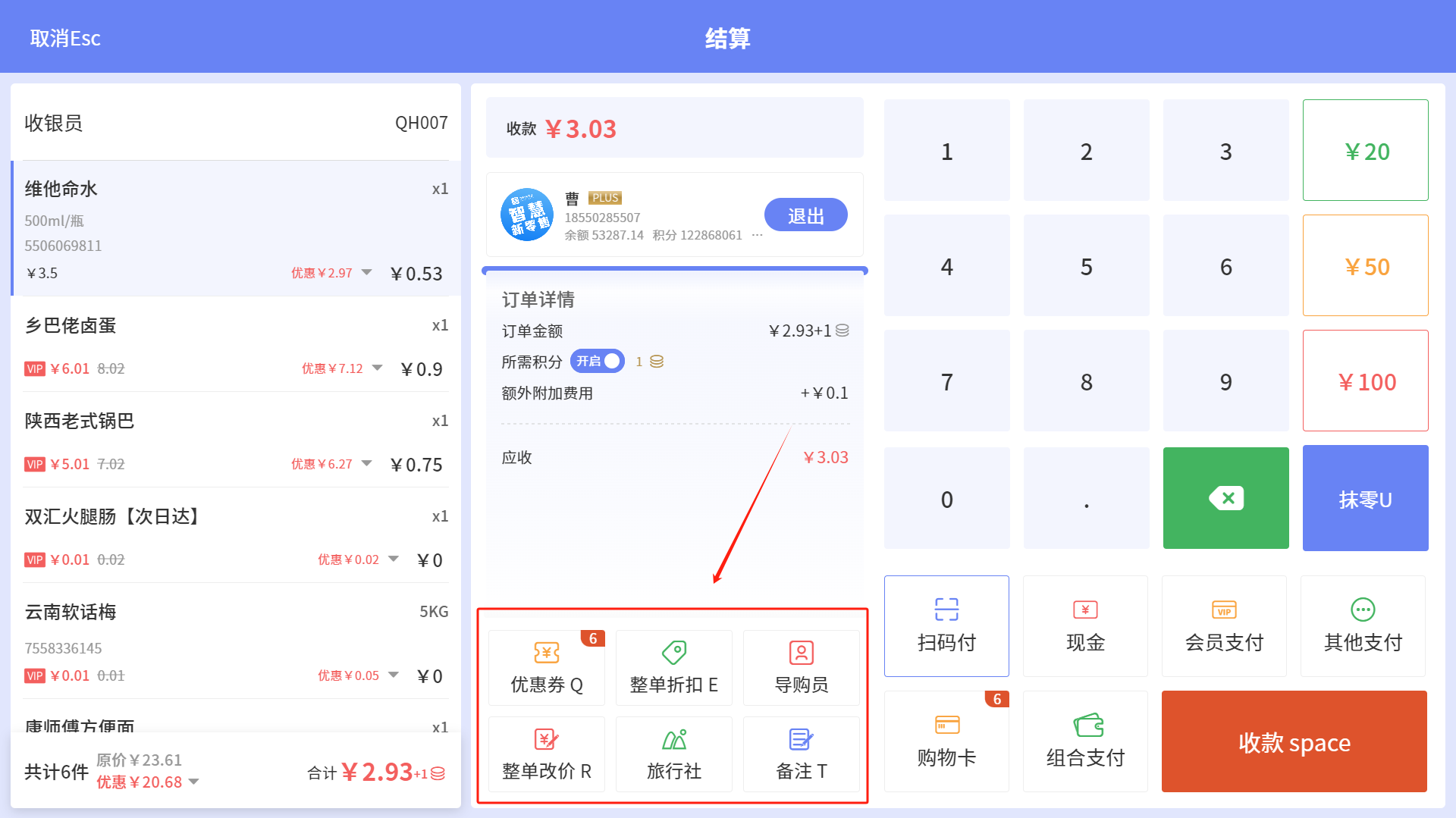Click VIP tag on 双汇火腿肠 row
This screenshot has height=818, width=1456.
[x=35, y=560]
